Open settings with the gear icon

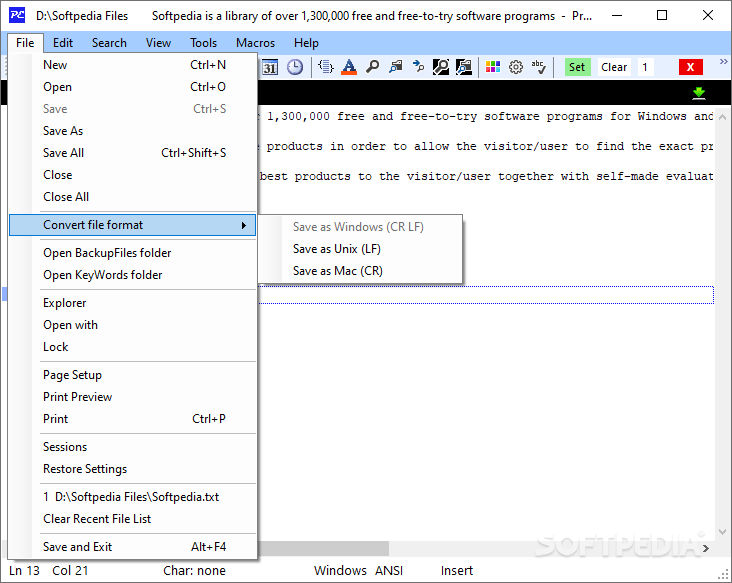click(516, 67)
